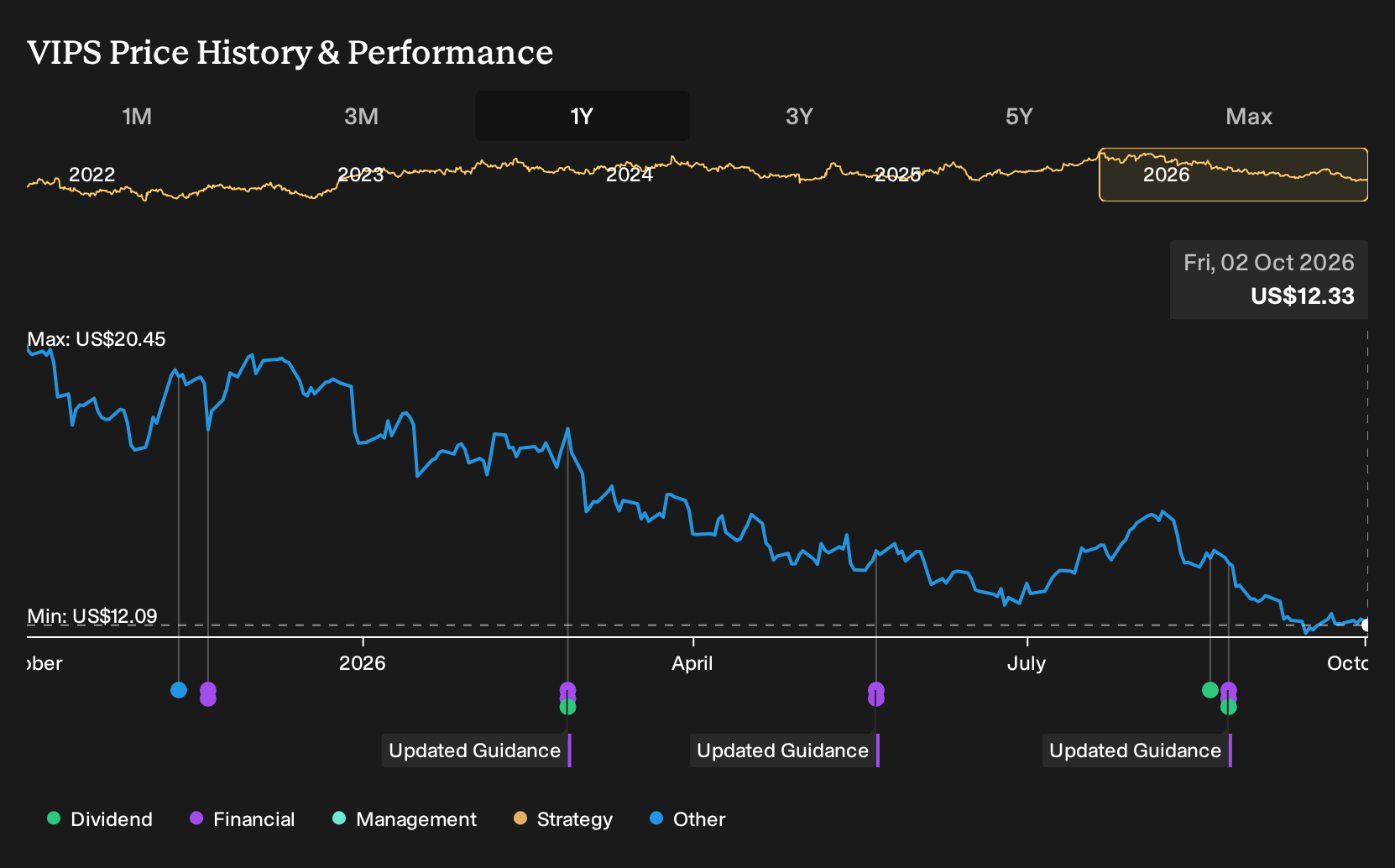Jump to 2024 in the overview chart
Image resolution: width=1395 pixels, height=868 pixels.
(x=629, y=175)
